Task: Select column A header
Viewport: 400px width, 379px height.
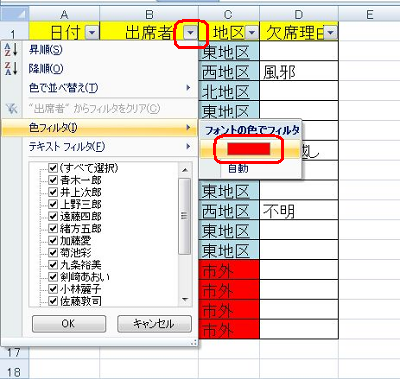Action: [64, 14]
